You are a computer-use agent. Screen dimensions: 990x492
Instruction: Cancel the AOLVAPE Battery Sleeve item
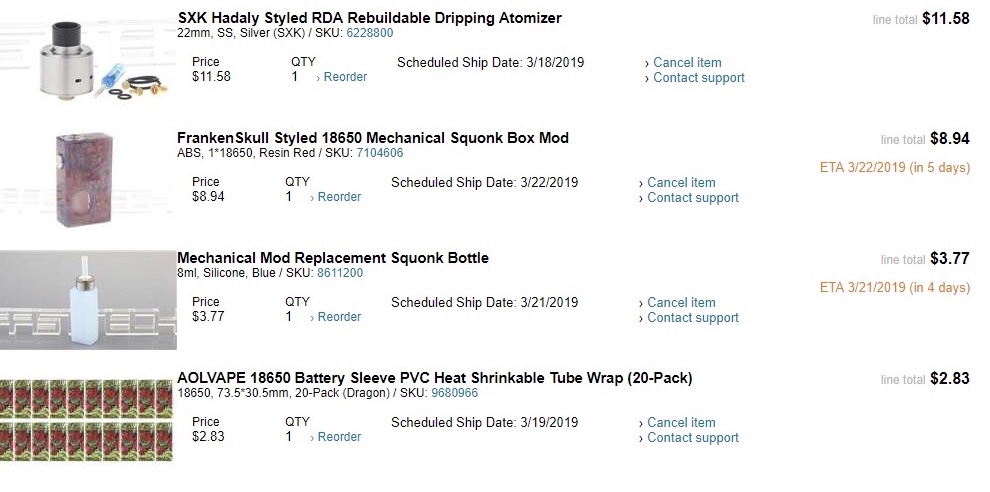click(681, 423)
